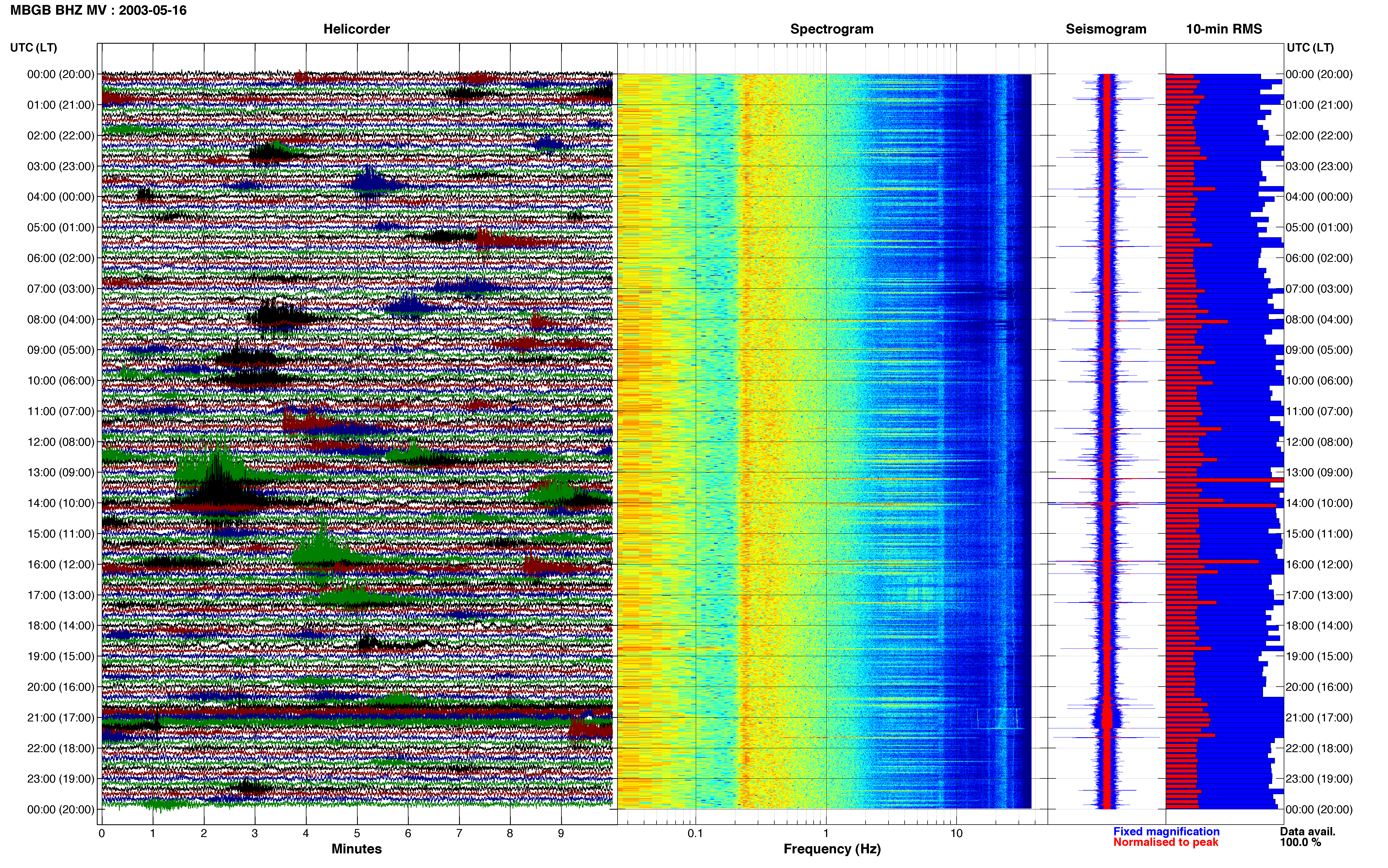Click left time label '16:00 (12:00)'
The width and height of the screenshot is (1388, 868).
(60, 564)
